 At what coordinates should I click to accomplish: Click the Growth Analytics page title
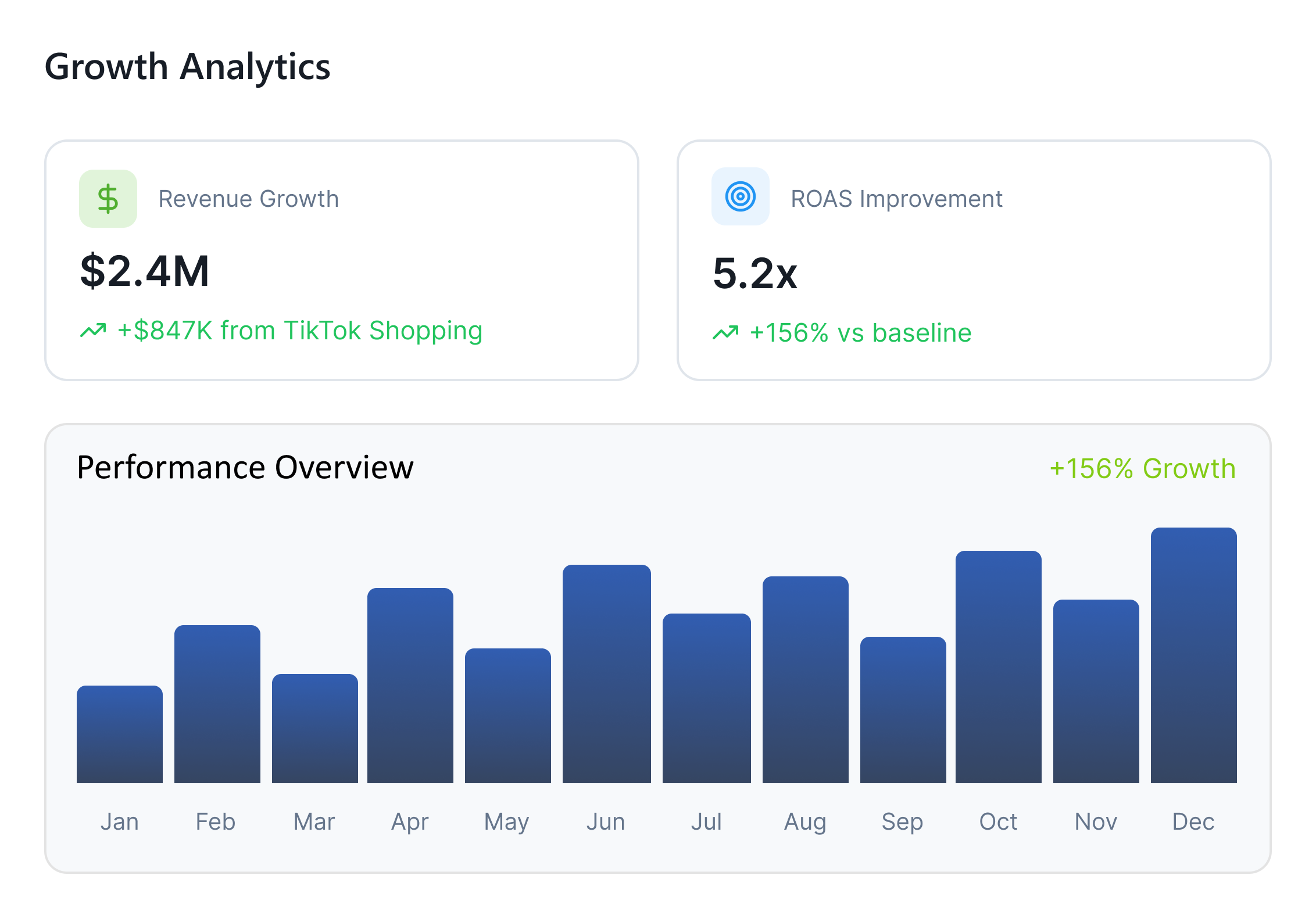[187, 66]
